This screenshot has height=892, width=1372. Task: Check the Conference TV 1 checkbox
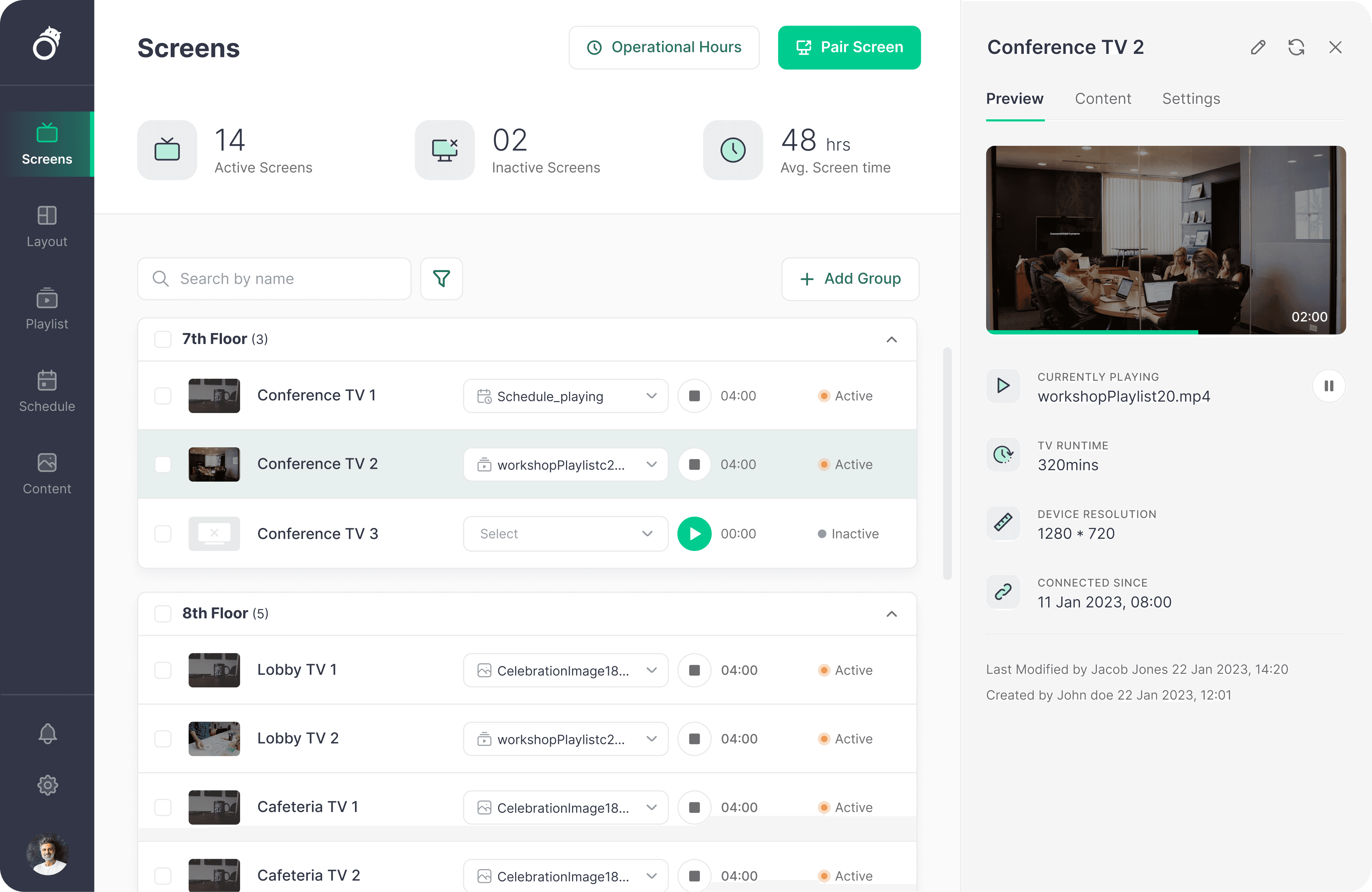[163, 396]
